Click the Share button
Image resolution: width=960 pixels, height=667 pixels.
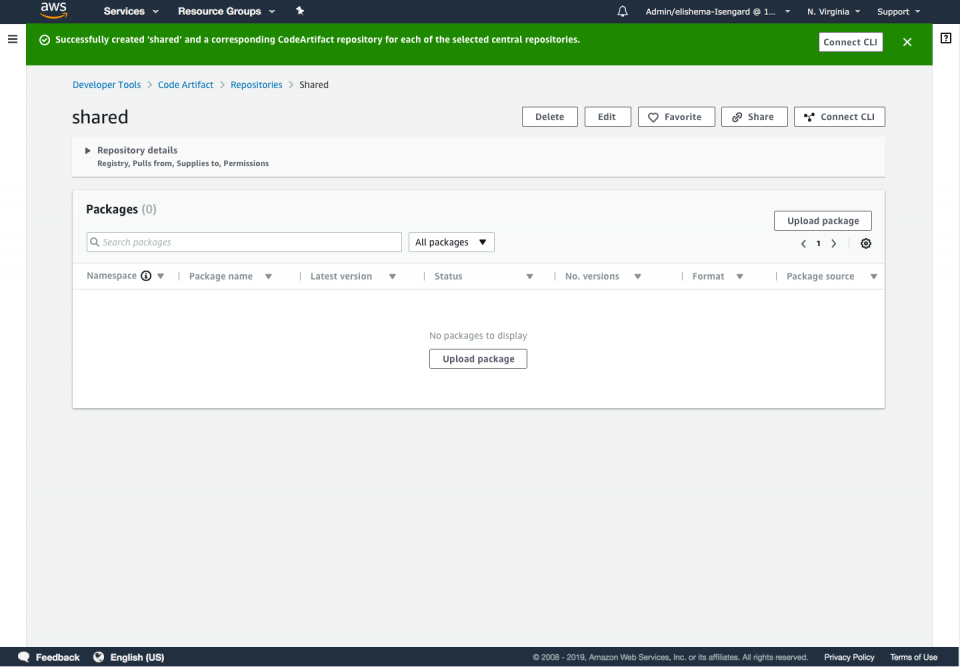coord(754,117)
